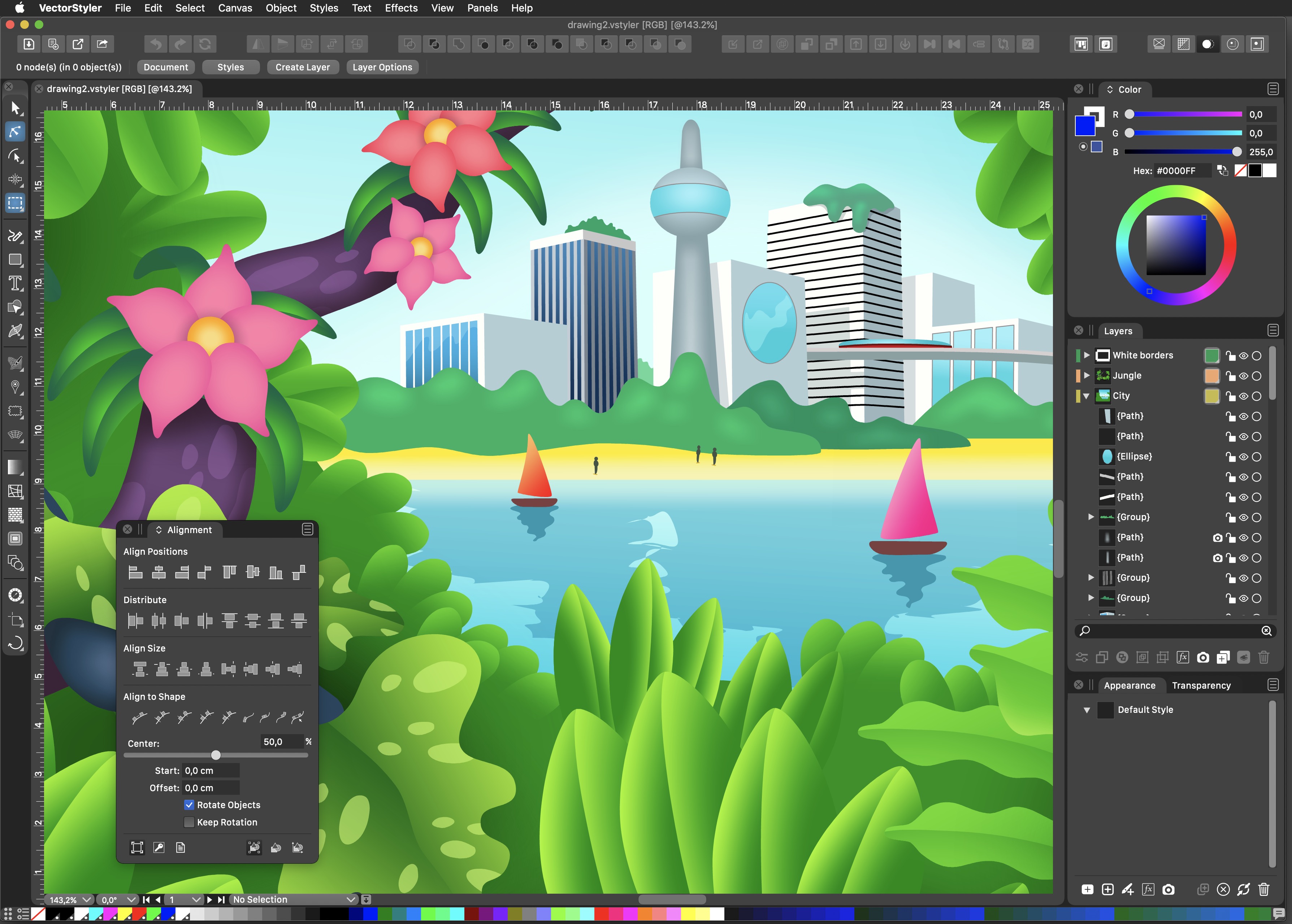Switch to the Transparency tab
This screenshot has width=1292, height=924.
click(x=1201, y=686)
